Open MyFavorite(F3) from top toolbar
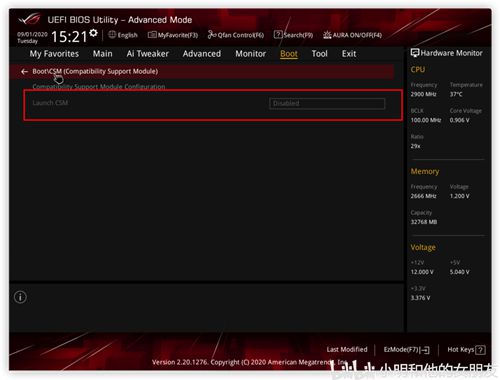This screenshot has width=500, height=380. pyautogui.click(x=173, y=35)
